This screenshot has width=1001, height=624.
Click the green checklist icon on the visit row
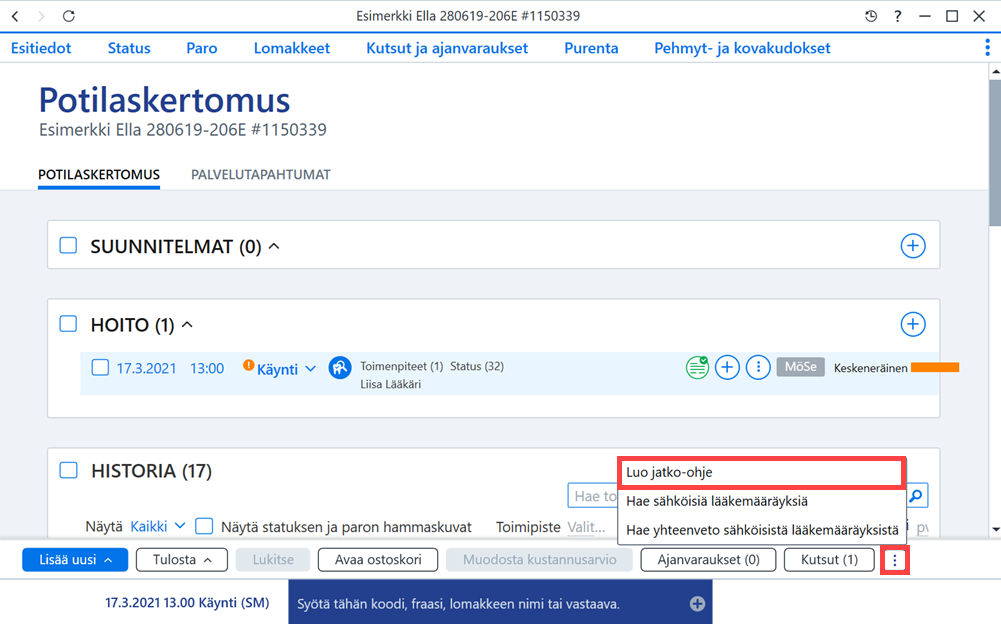(x=697, y=367)
